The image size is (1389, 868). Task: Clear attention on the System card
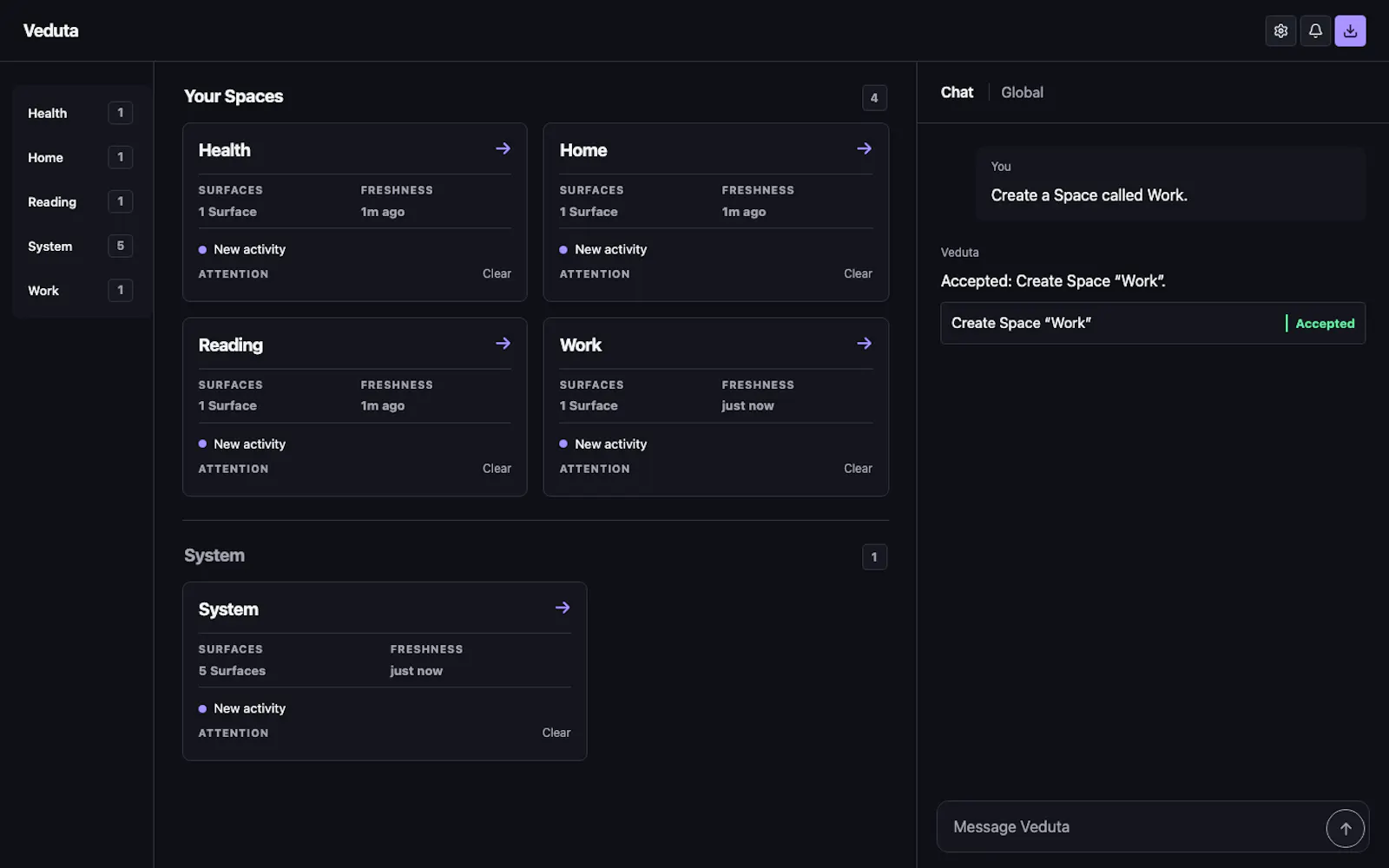[x=556, y=733]
